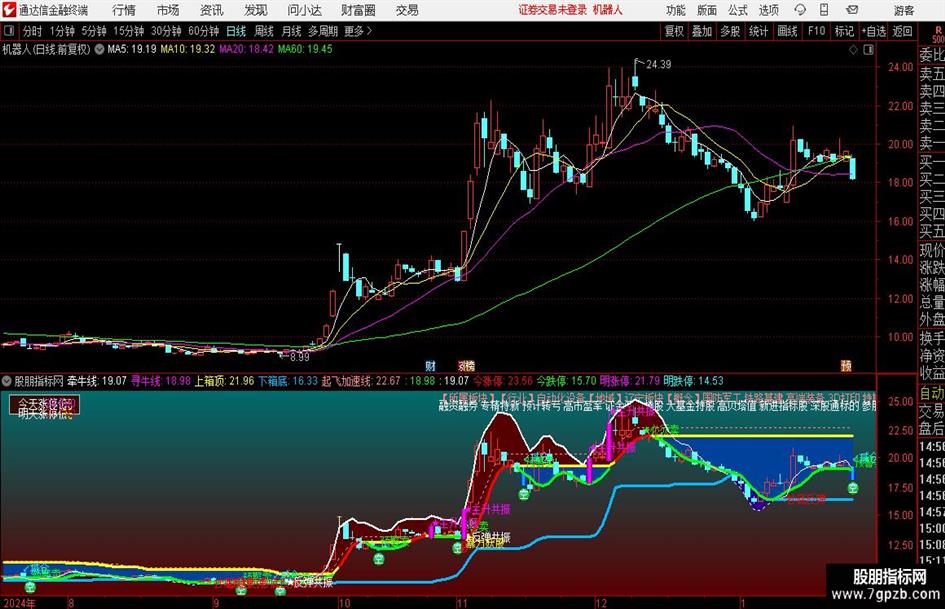This screenshot has height=609, width=945.
Task: Click the 预 forecast marker on chart
Action: [846, 365]
